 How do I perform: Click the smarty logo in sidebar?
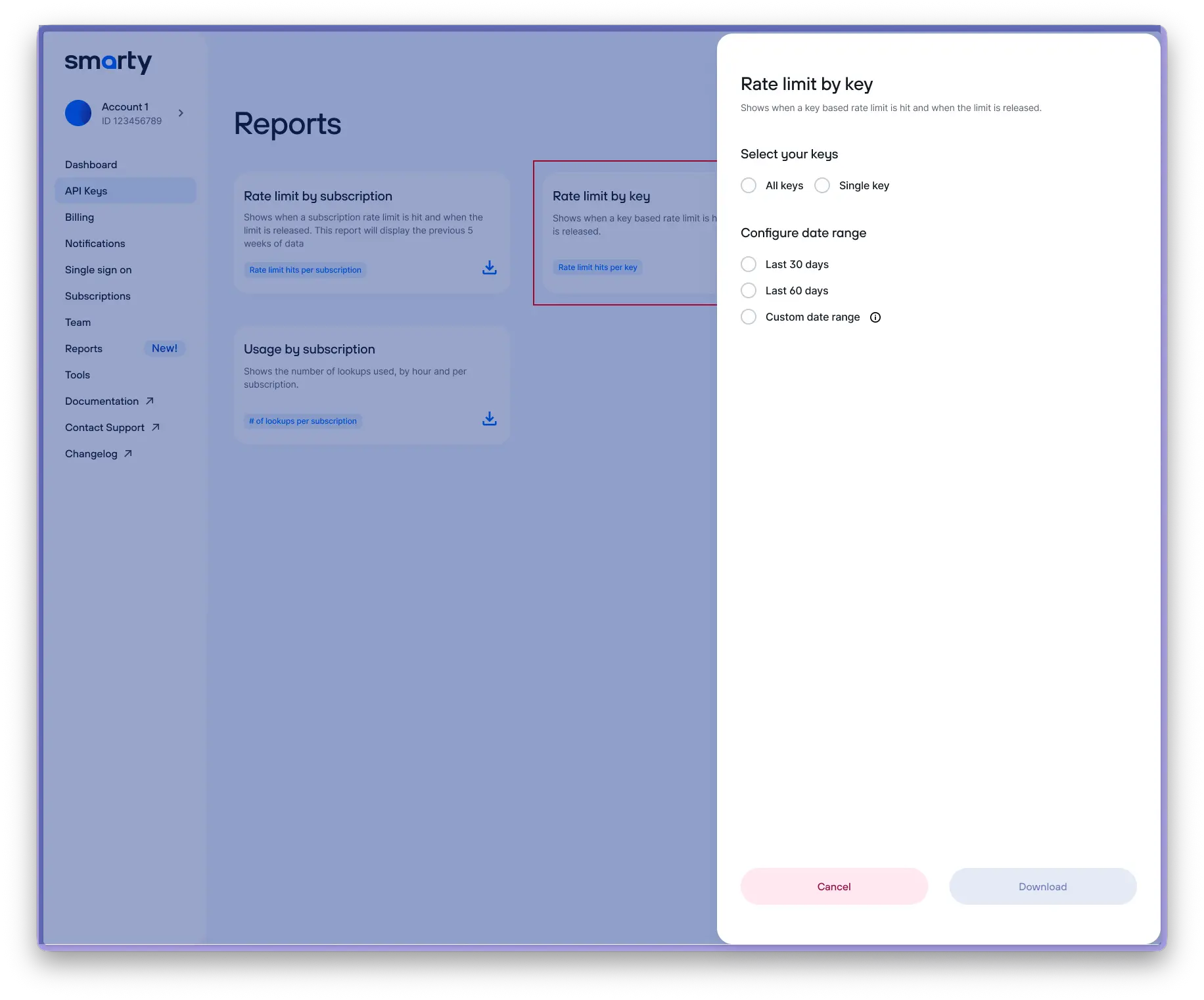tap(108, 62)
